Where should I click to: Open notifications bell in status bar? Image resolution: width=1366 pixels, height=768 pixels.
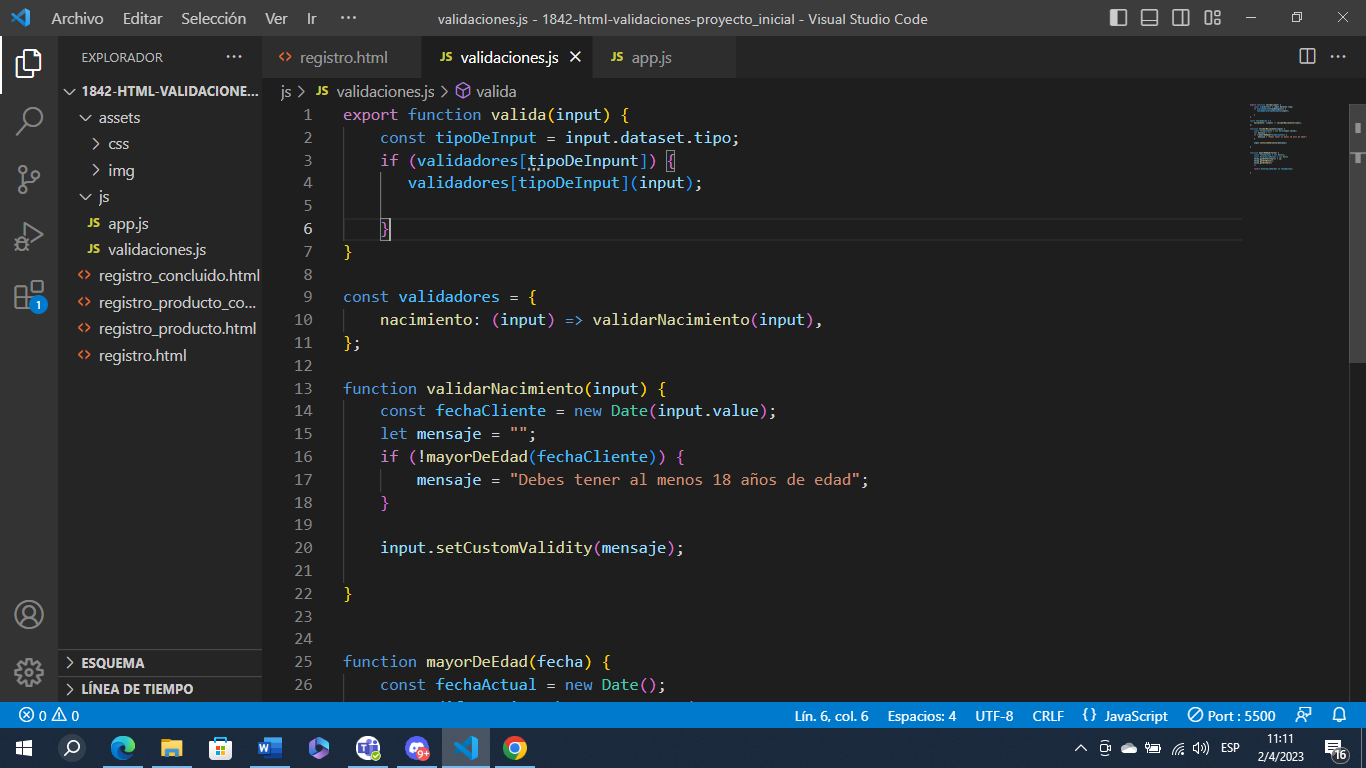tap(1340, 716)
